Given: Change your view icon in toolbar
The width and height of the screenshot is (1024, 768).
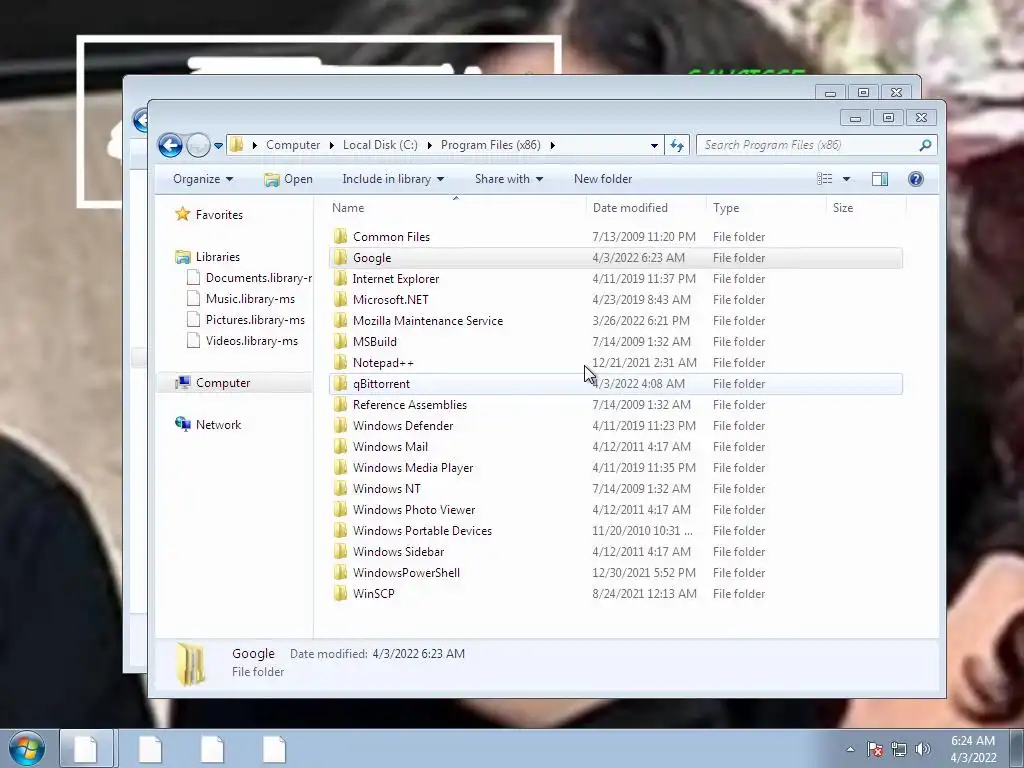Looking at the screenshot, I should (x=825, y=179).
